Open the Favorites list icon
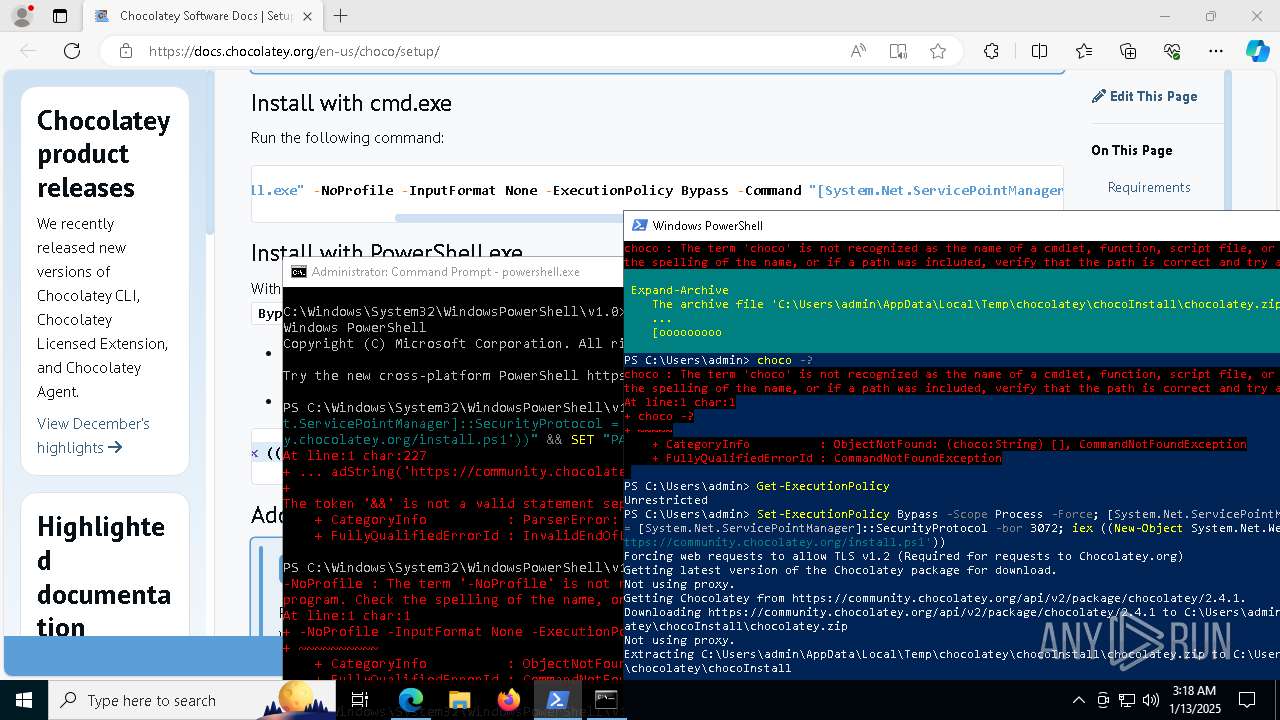Viewport: 1280px width, 720px height. [1084, 51]
